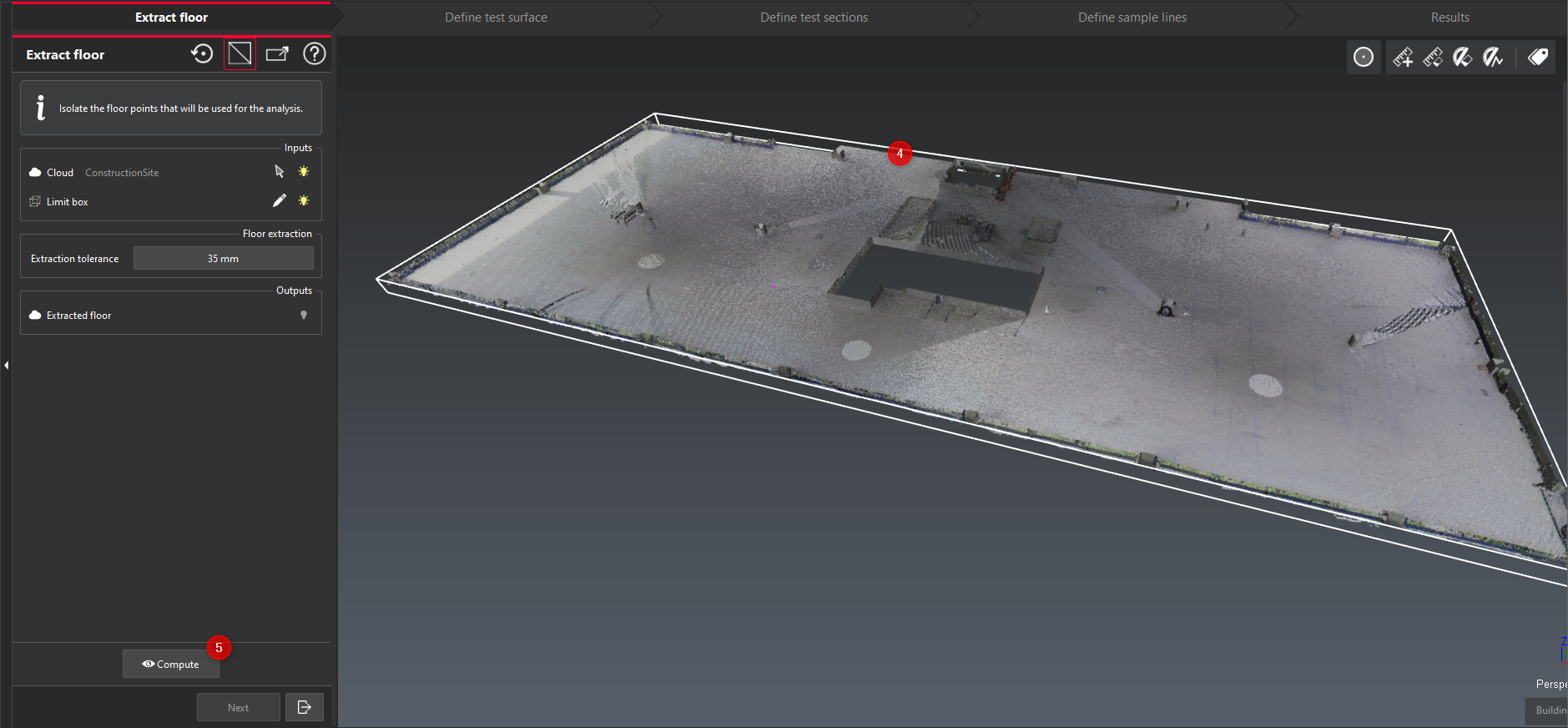Click the tag labels icon in viewport toolbar
The width and height of the screenshot is (1568, 728).
click(x=1537, y=57)
